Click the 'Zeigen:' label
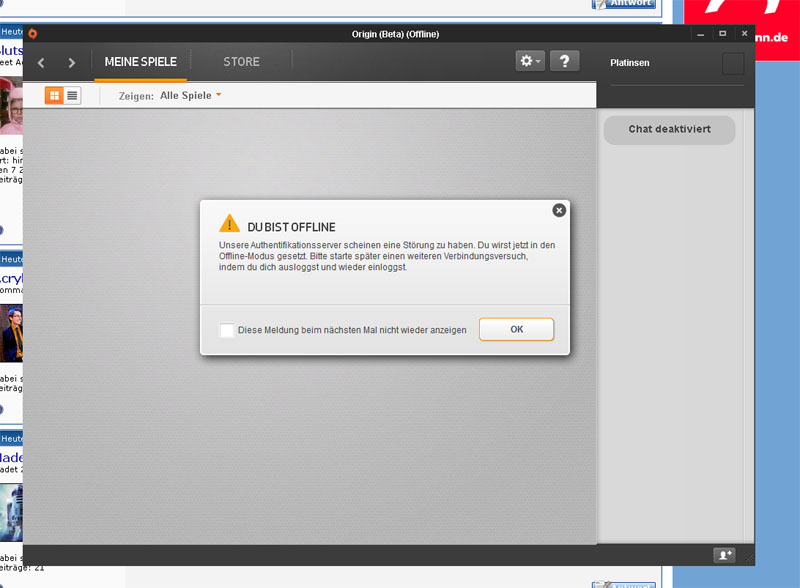This screenshot has width=800, height=588. (x=136, y=96)
